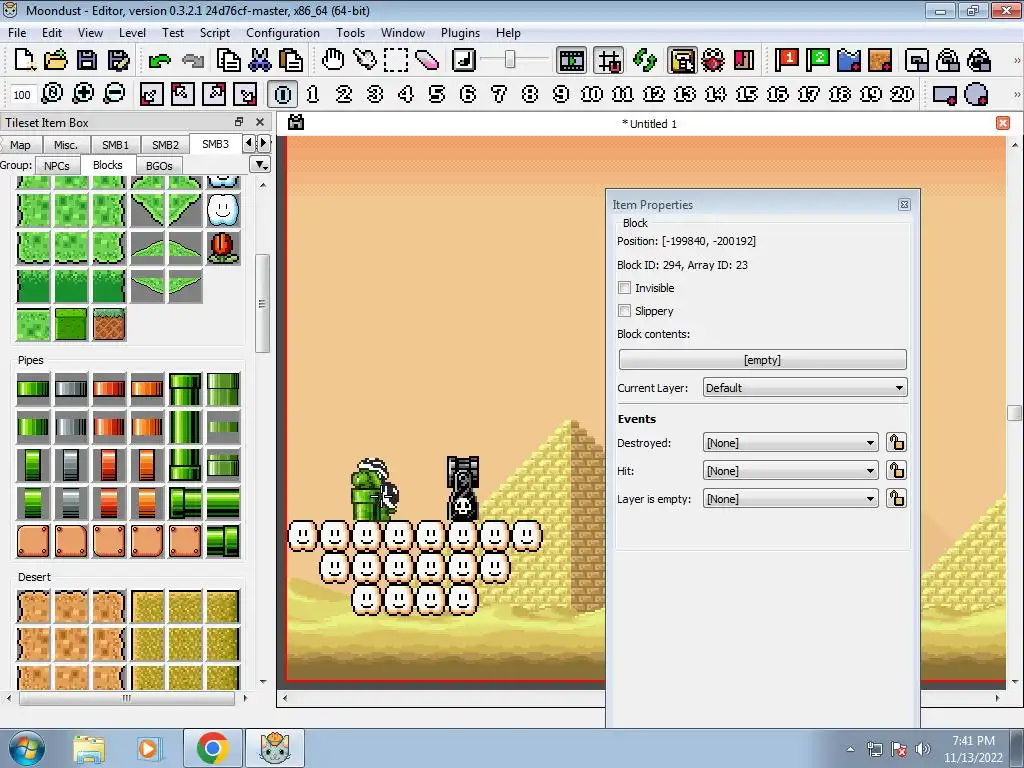Toggle the animation filmstrip icon
The height and width of the screenshot is (768, 1024).
tap(571, 60)
